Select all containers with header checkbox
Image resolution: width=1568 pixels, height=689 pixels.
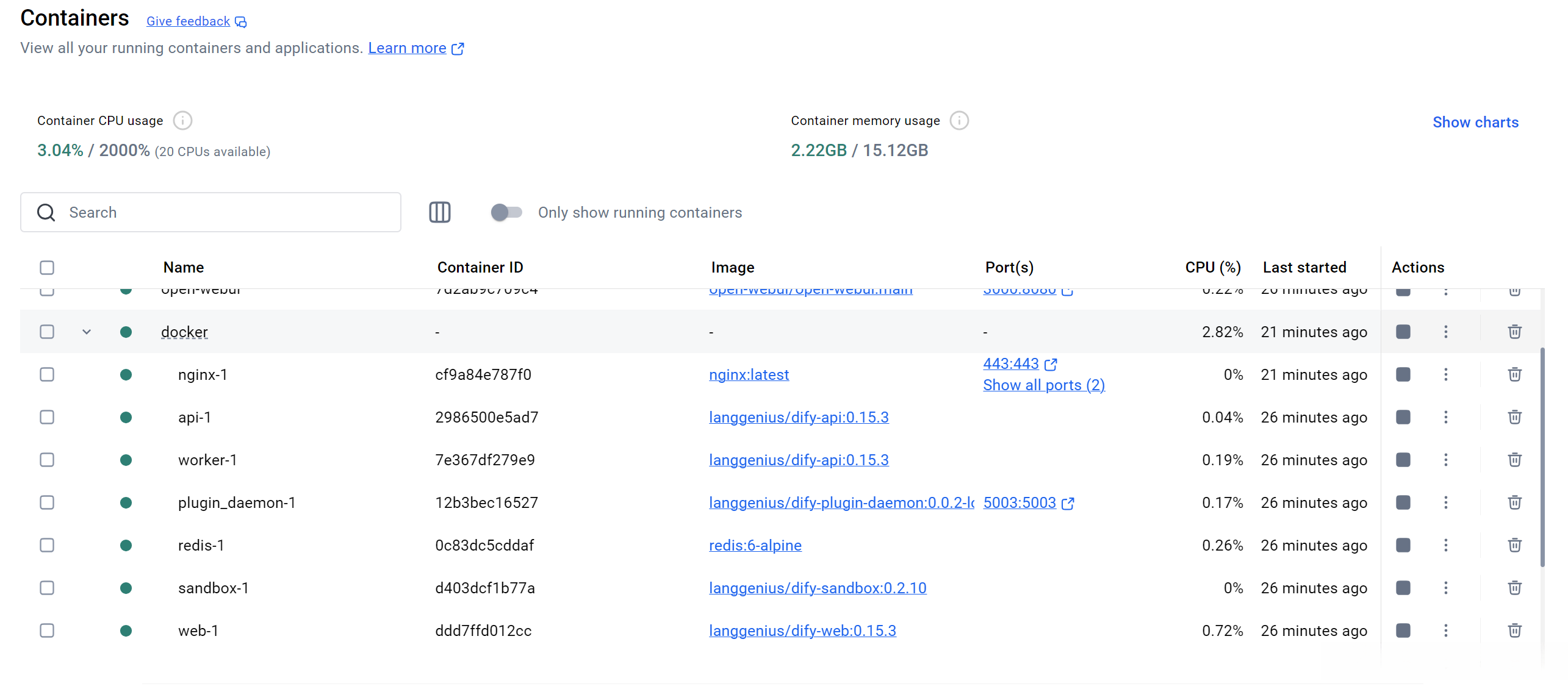47,268
